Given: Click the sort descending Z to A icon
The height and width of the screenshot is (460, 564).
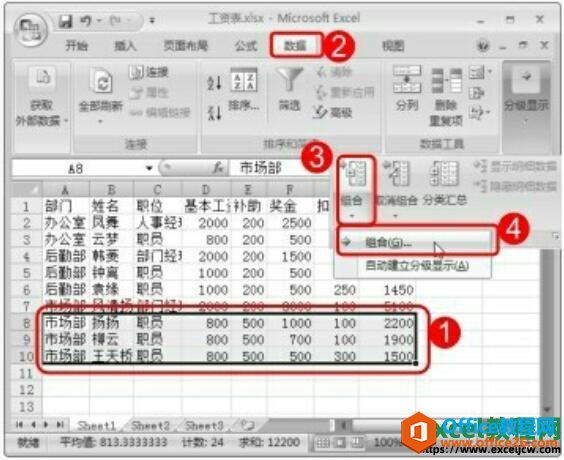Looking at the screenshot, I should [x=214, y=112].
